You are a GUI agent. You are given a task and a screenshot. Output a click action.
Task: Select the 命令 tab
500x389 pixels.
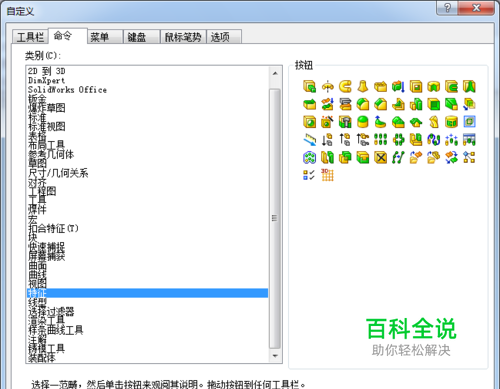tap(68, 36)
